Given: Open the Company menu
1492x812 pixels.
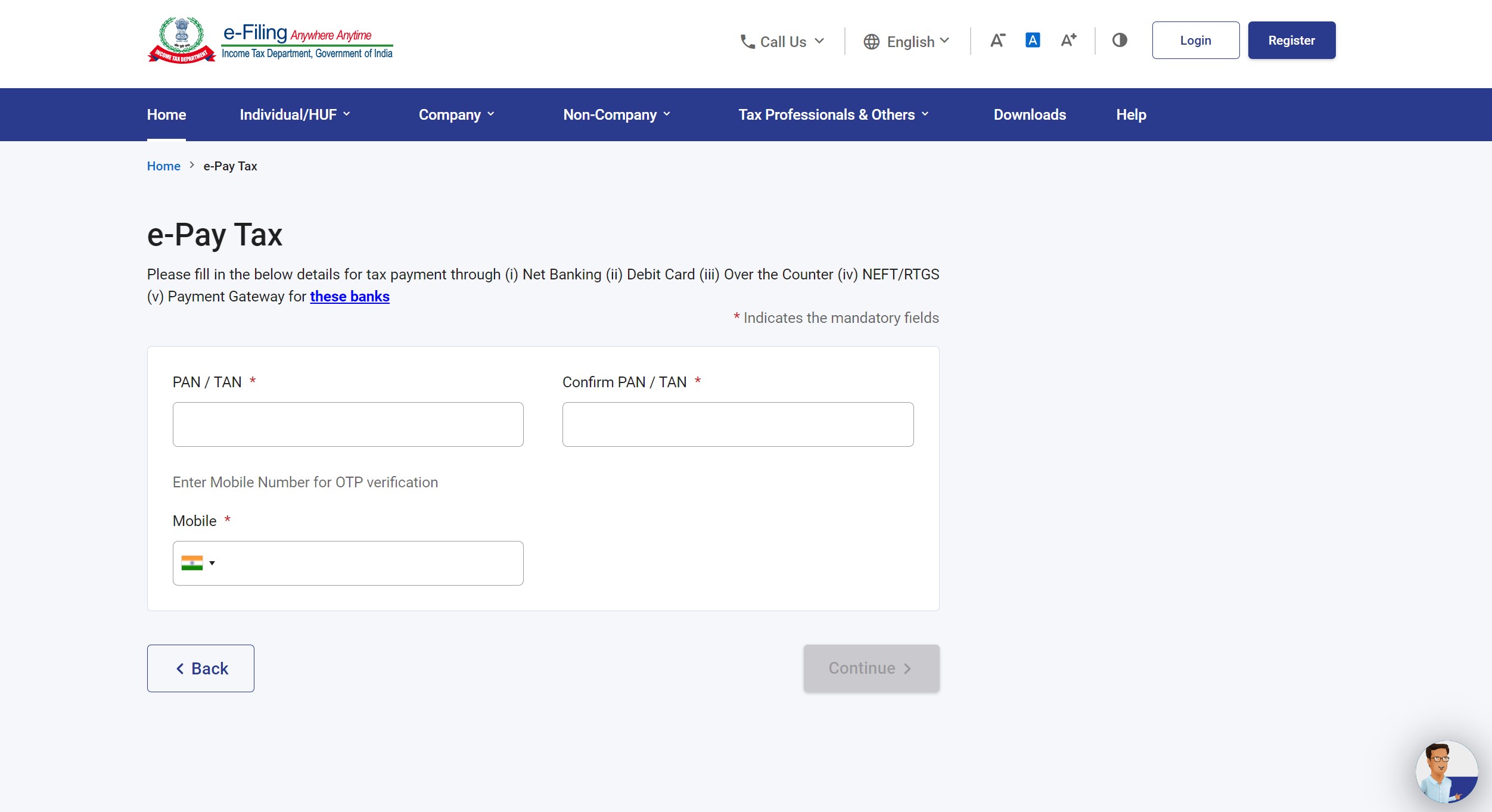Looking at the screenshot, I should [x=456, y=114].
